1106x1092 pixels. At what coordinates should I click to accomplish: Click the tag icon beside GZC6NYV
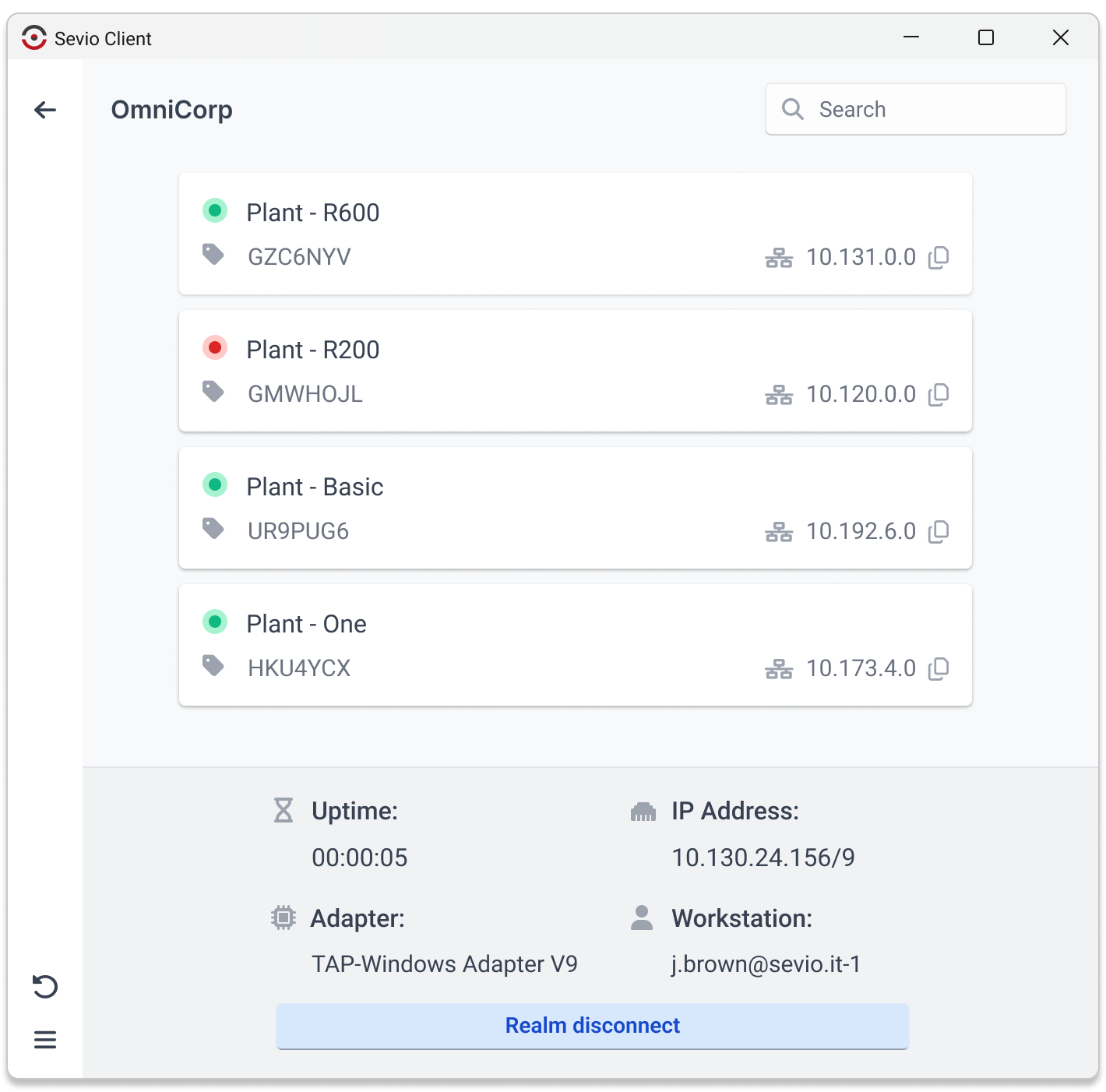point(213,254)
